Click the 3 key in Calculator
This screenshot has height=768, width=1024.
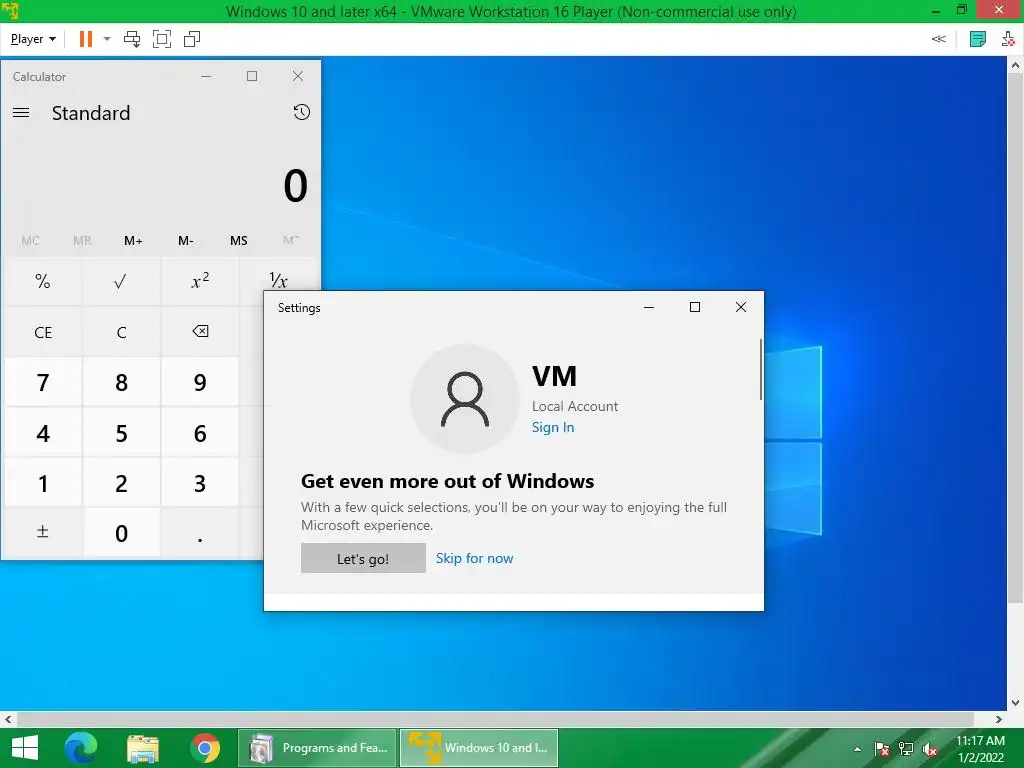tap(200, 483)
